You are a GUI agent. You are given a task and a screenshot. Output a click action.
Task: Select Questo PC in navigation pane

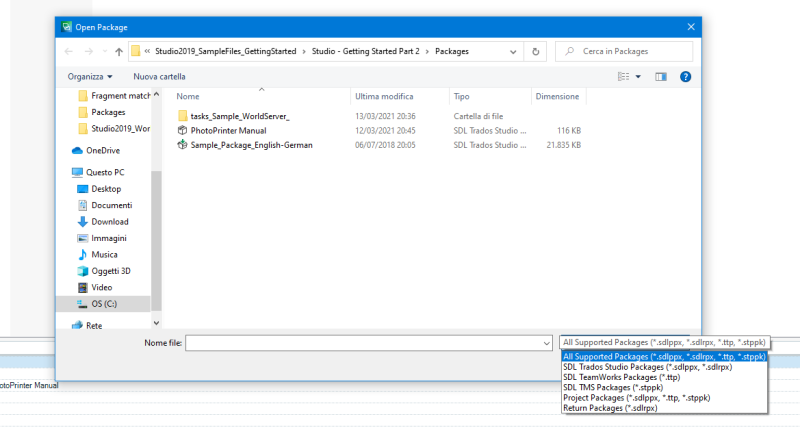(105, 172)
